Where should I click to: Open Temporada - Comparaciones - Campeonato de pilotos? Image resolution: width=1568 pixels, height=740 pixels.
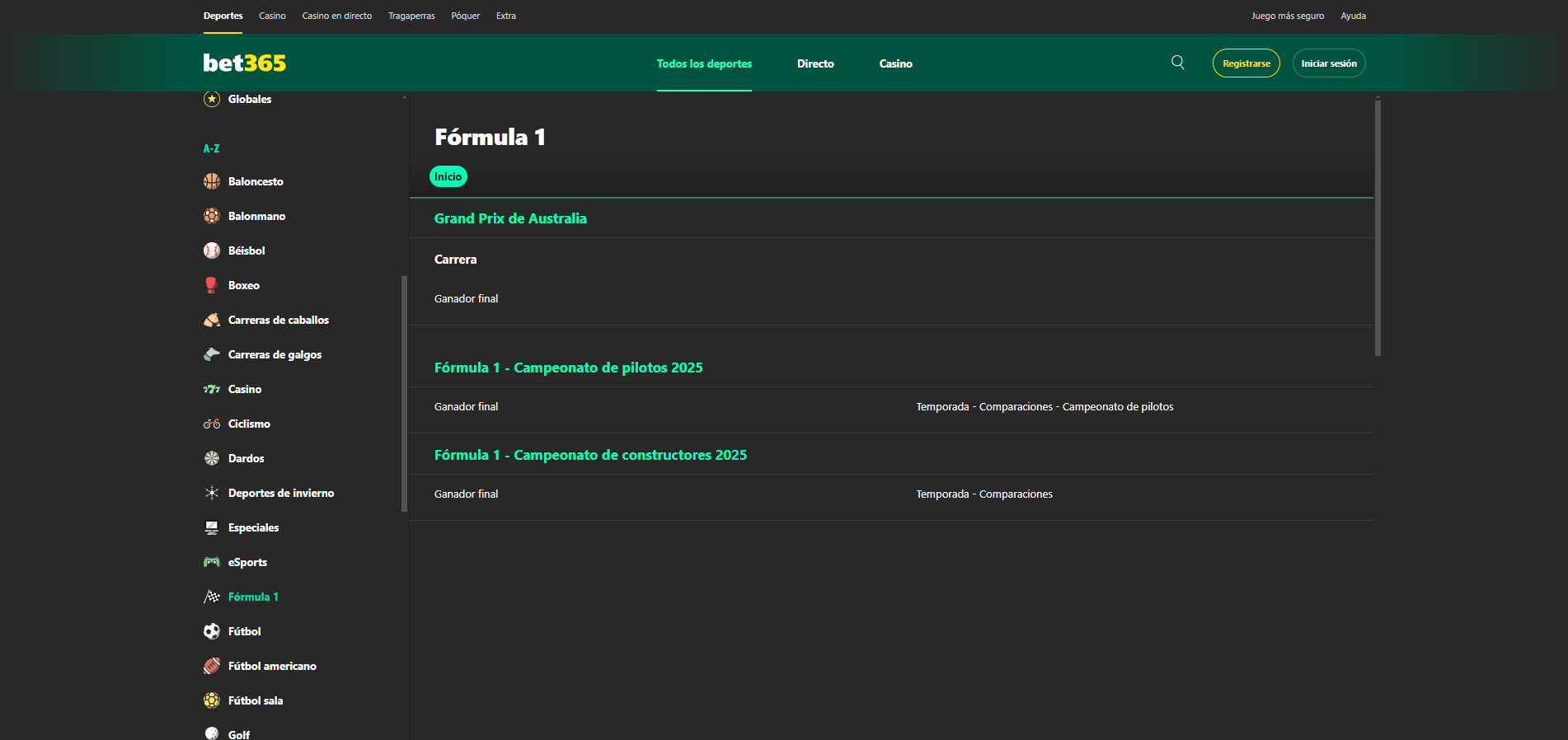[1045, 406]
